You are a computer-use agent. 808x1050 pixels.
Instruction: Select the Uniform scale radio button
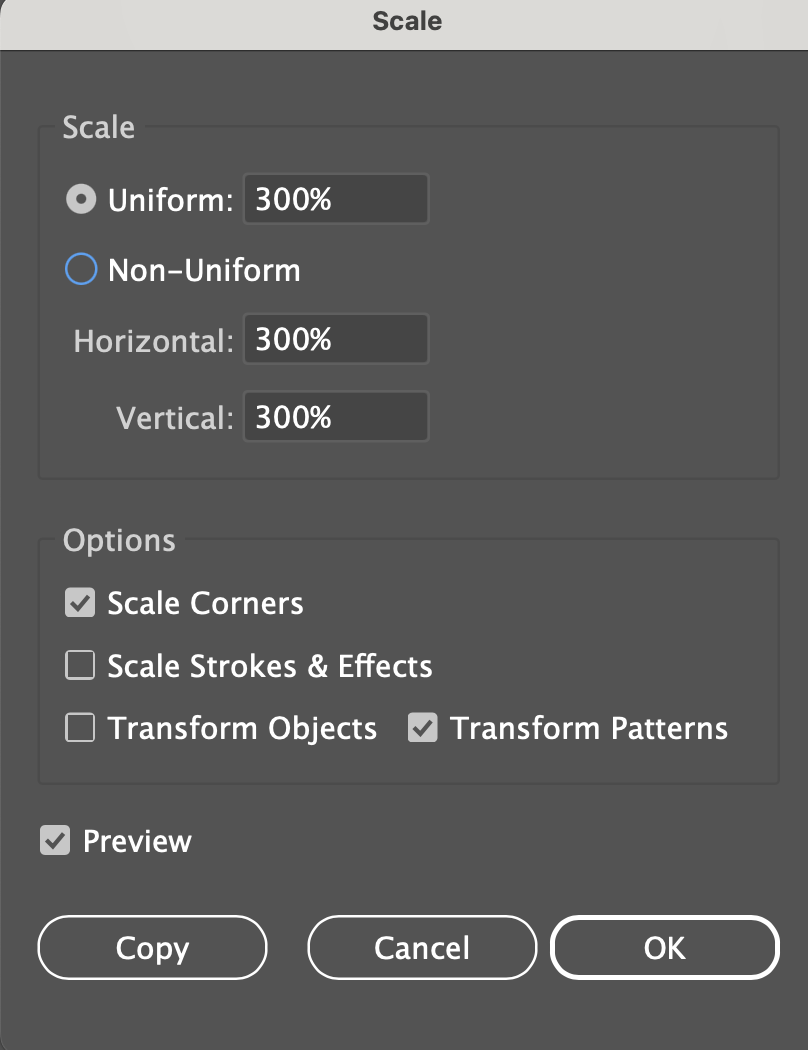(81, 199)
